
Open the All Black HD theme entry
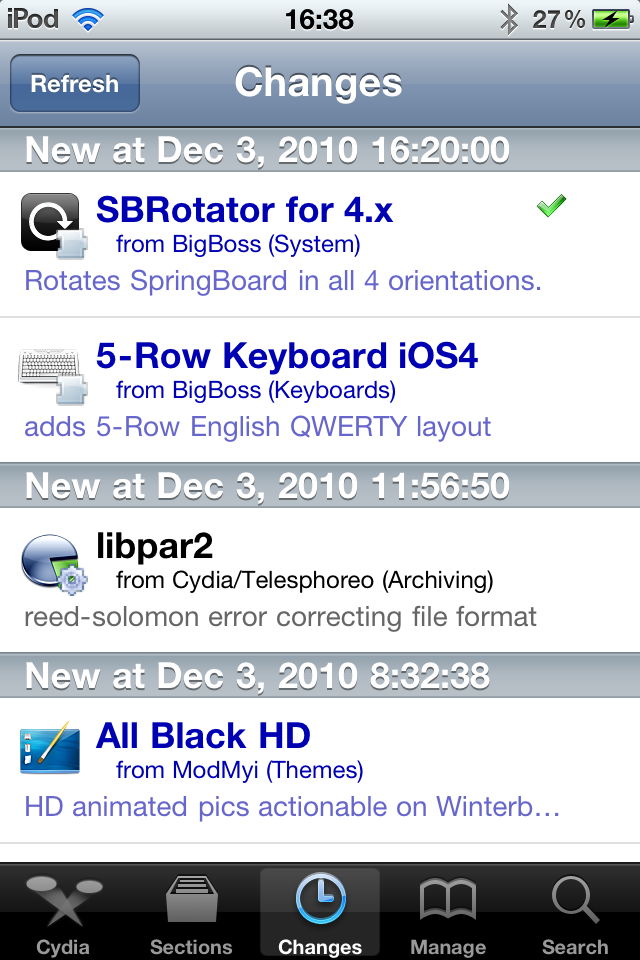(320, 770)
